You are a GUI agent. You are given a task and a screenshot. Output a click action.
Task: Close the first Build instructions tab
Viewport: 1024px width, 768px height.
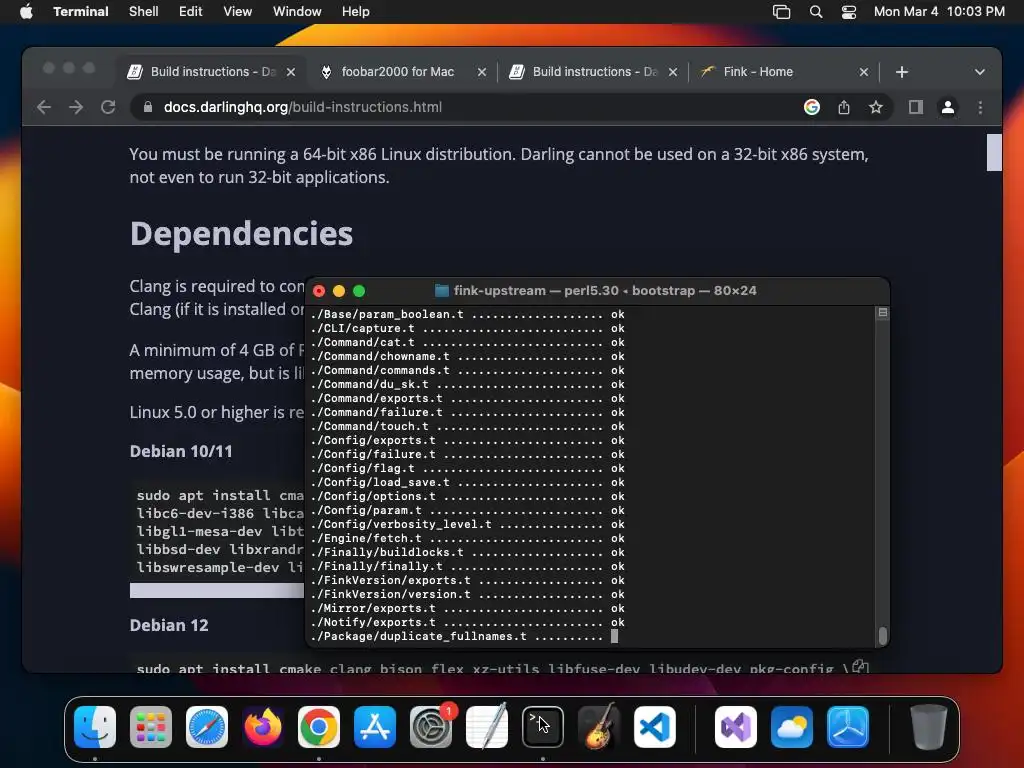pyautogui.click(x=291, y=72)
